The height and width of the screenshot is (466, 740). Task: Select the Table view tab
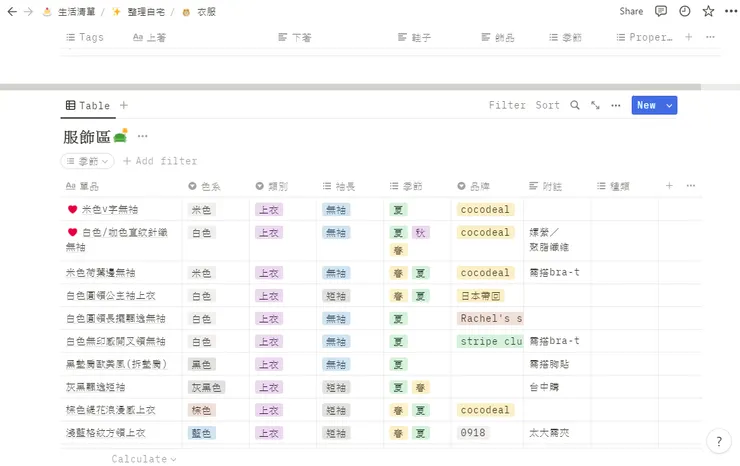coord(88,105)
